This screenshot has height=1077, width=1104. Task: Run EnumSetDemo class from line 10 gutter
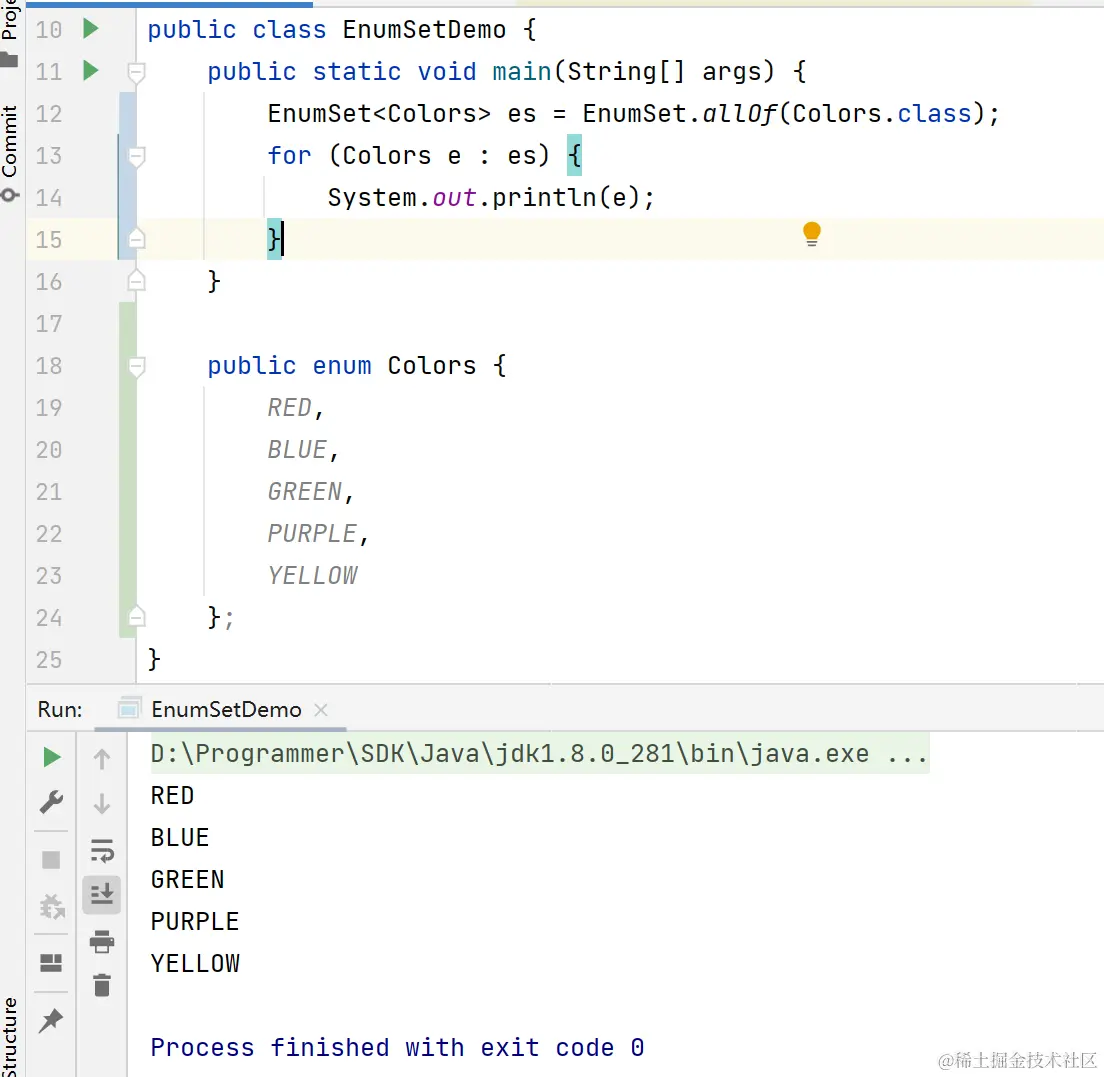coord(90,29)
